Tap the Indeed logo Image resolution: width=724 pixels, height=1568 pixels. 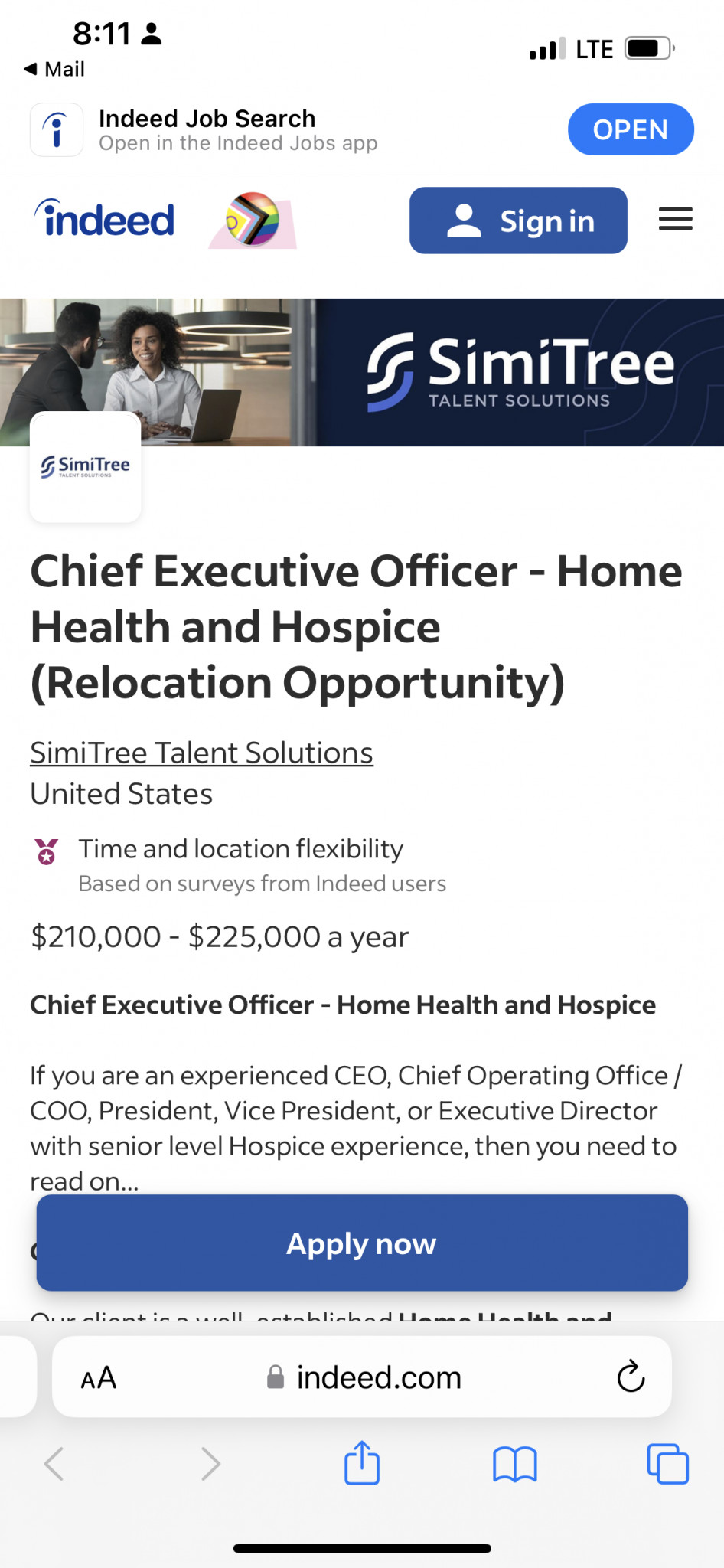pyautogui.click(x=105, y=219)
